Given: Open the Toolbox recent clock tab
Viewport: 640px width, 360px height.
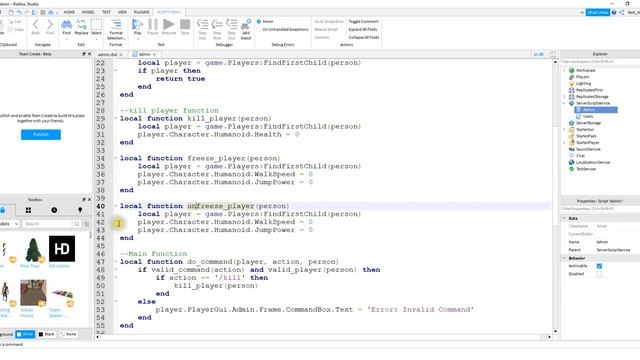Looking at the screenshot, I should point(54,210).
